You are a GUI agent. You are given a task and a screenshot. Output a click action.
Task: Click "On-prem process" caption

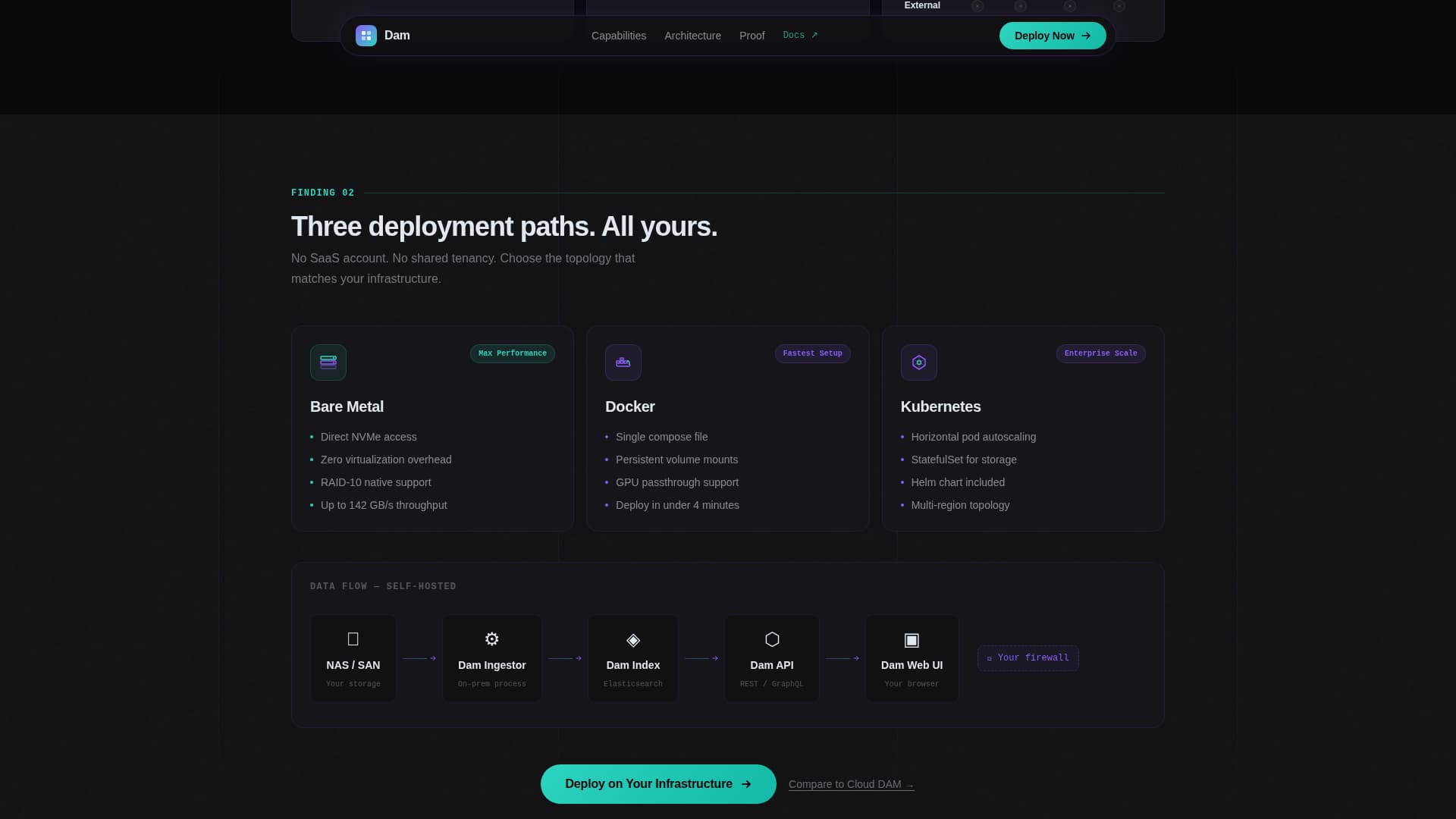(x=492, y=684)
